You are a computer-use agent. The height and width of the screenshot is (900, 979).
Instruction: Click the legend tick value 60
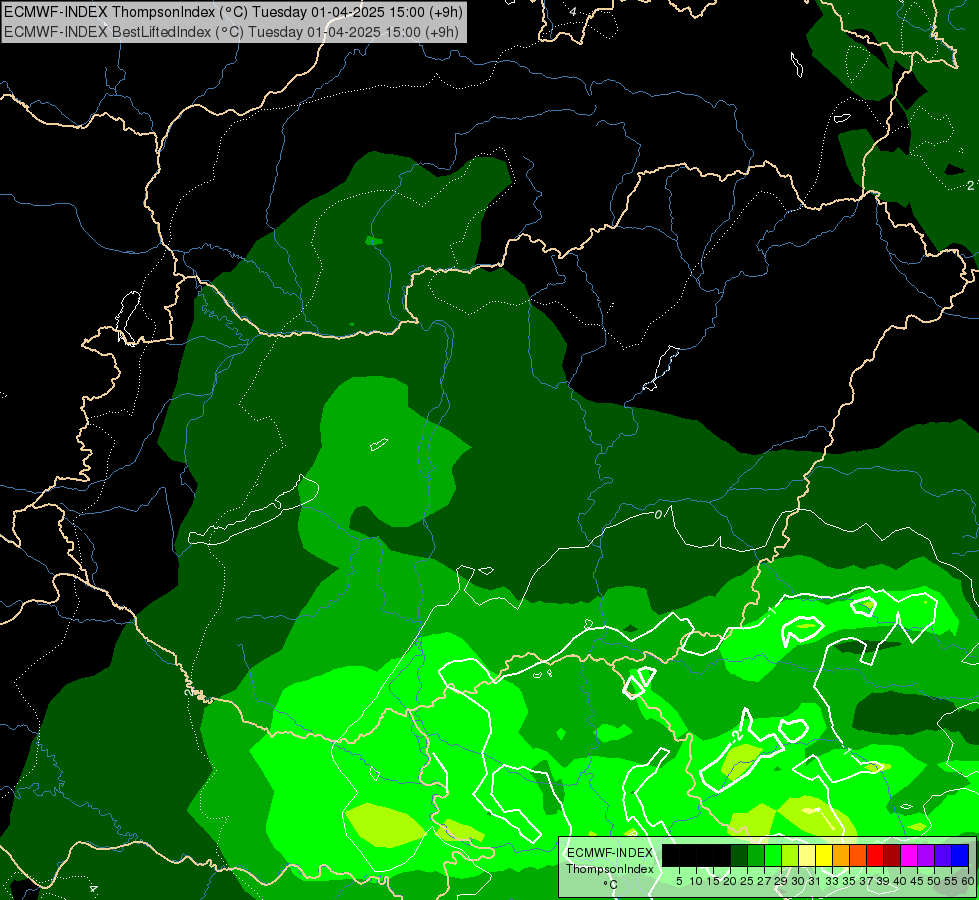point(968,881)
